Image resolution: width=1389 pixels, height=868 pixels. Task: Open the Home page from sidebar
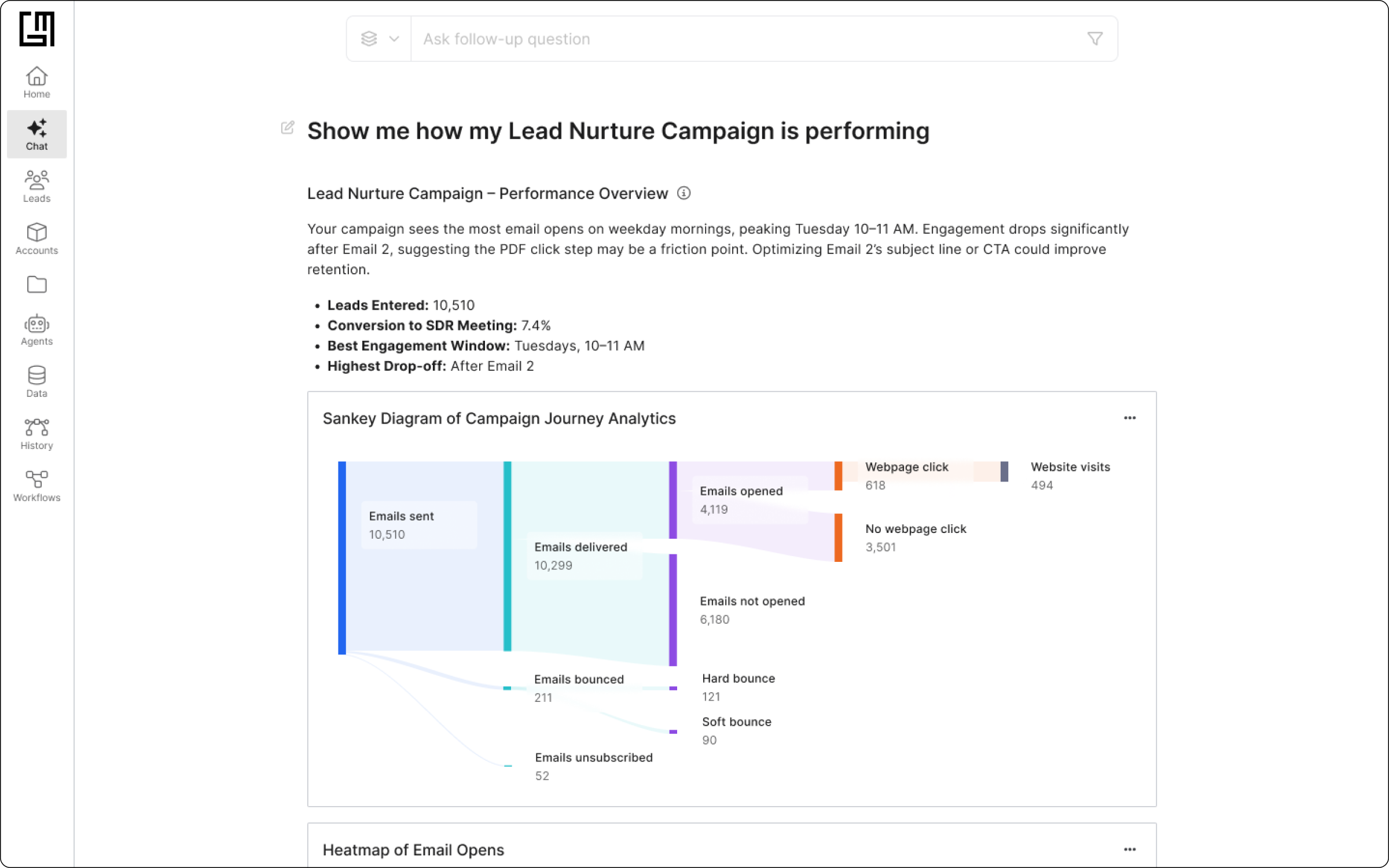(x=36, y=82)
